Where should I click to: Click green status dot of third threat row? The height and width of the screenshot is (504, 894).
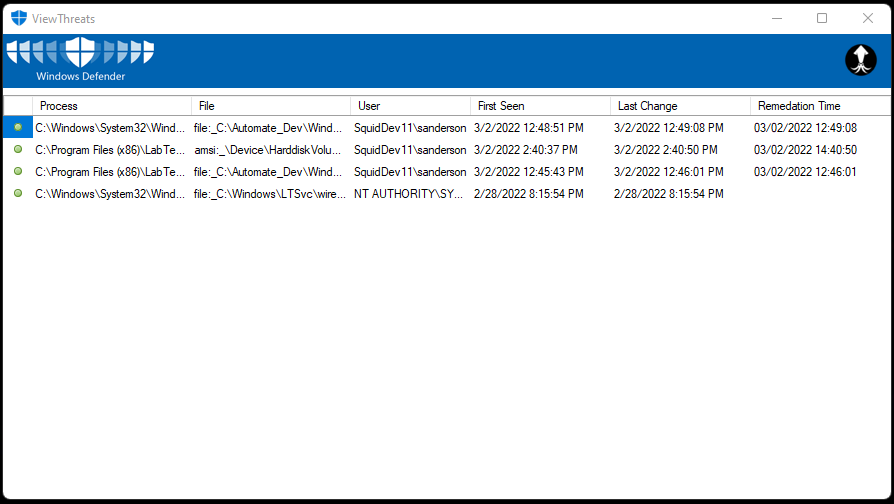coord(18,172)
